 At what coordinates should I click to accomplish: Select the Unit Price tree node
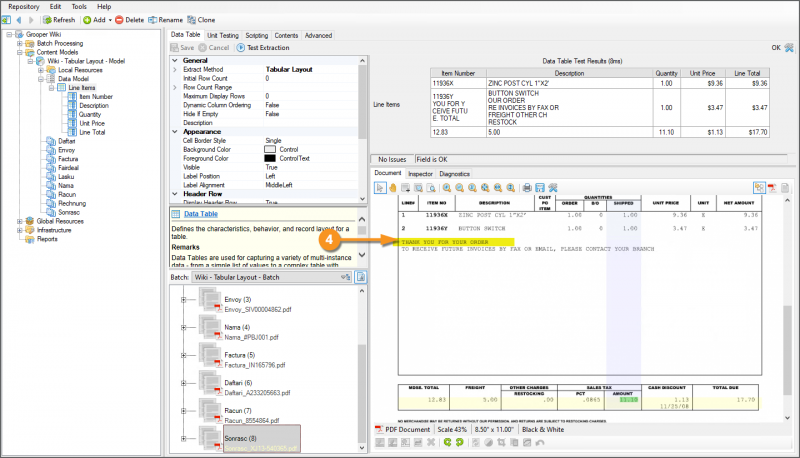(x=92, y=123)
